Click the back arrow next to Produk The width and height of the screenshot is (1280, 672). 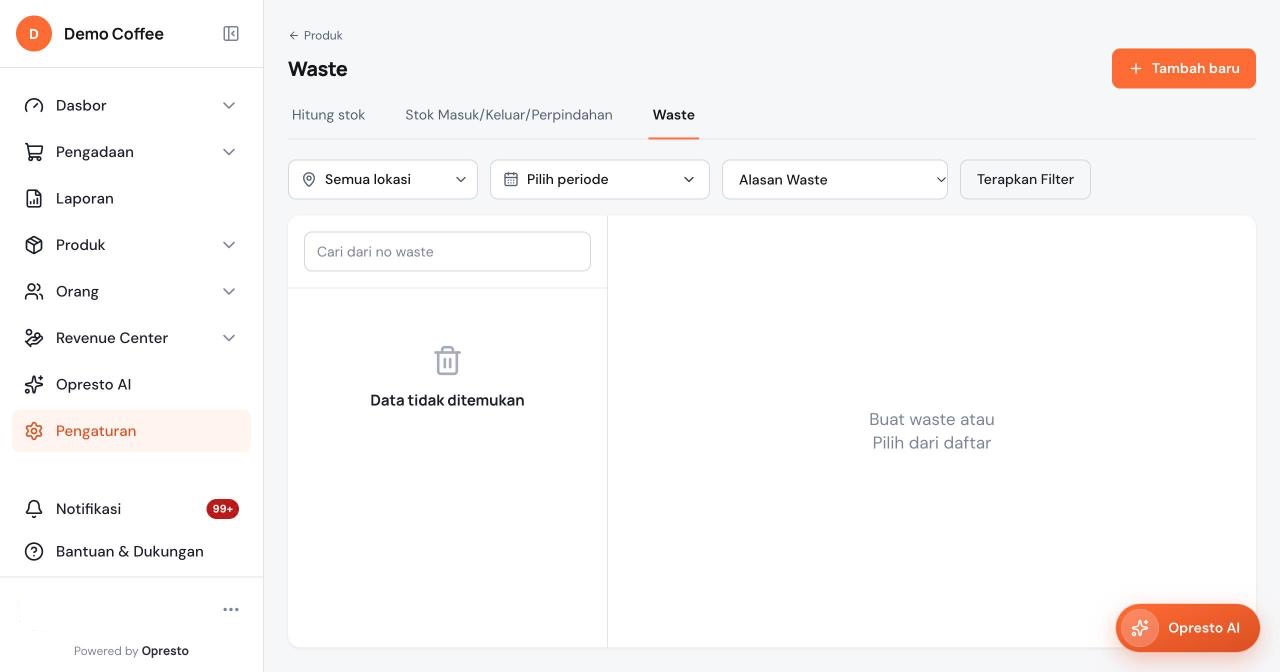(x=294, y=36)
